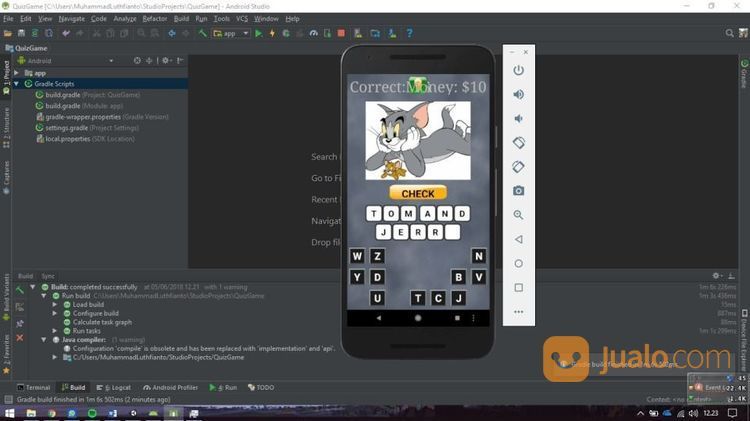This screenshot has width=750, height=421.
Task: Open the Build menu
Action: [181, 19]
